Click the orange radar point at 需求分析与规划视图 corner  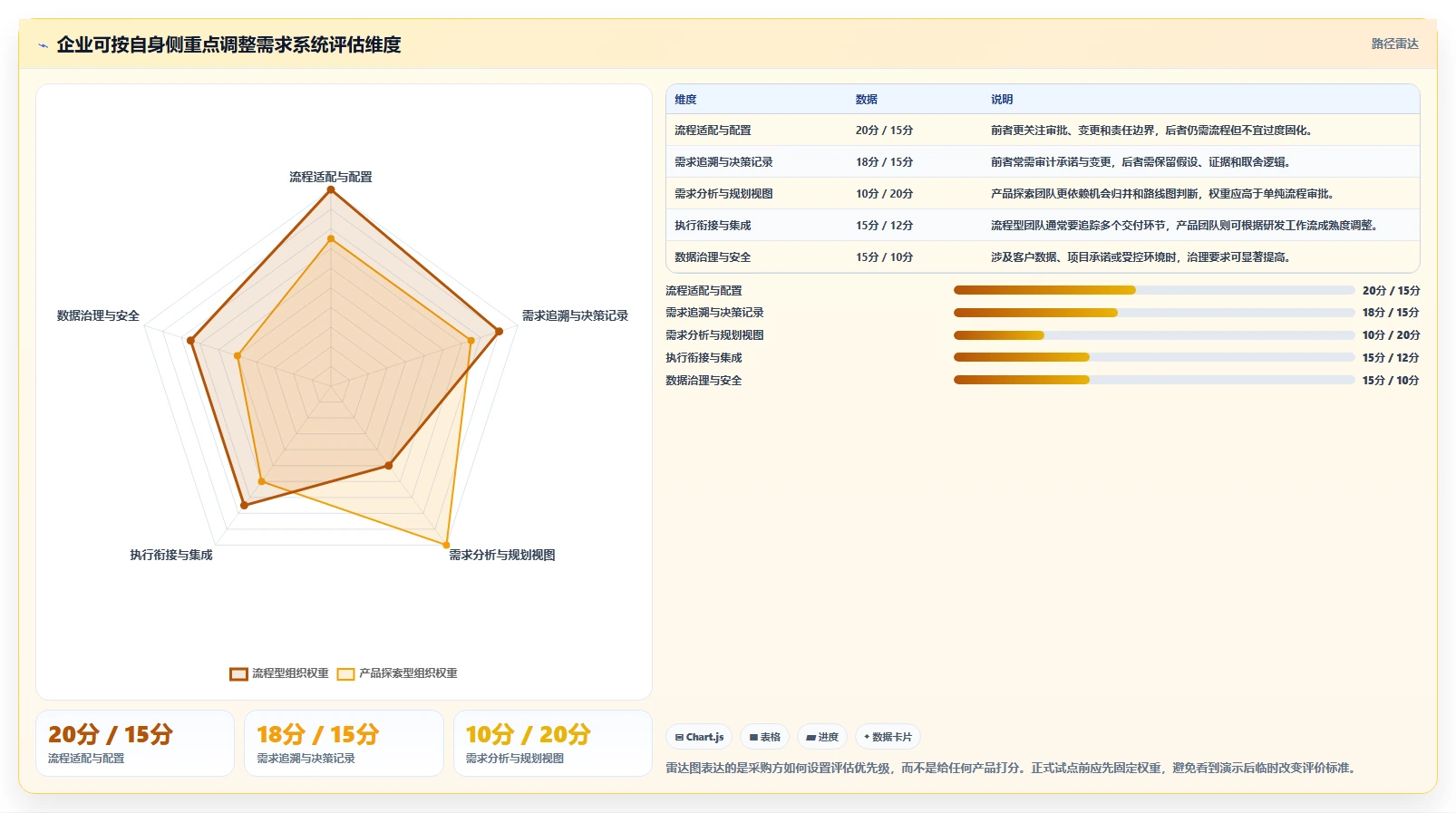tap(447, 546)
